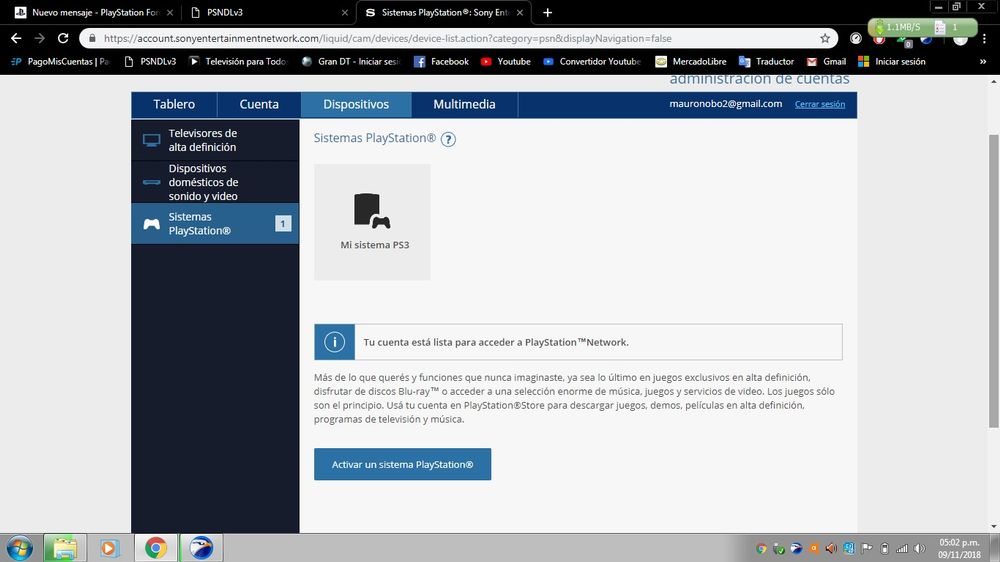Open the Mi sistema PS3 device tile
The width and height of the screenshot is (1000, 562).
[372, 222]
